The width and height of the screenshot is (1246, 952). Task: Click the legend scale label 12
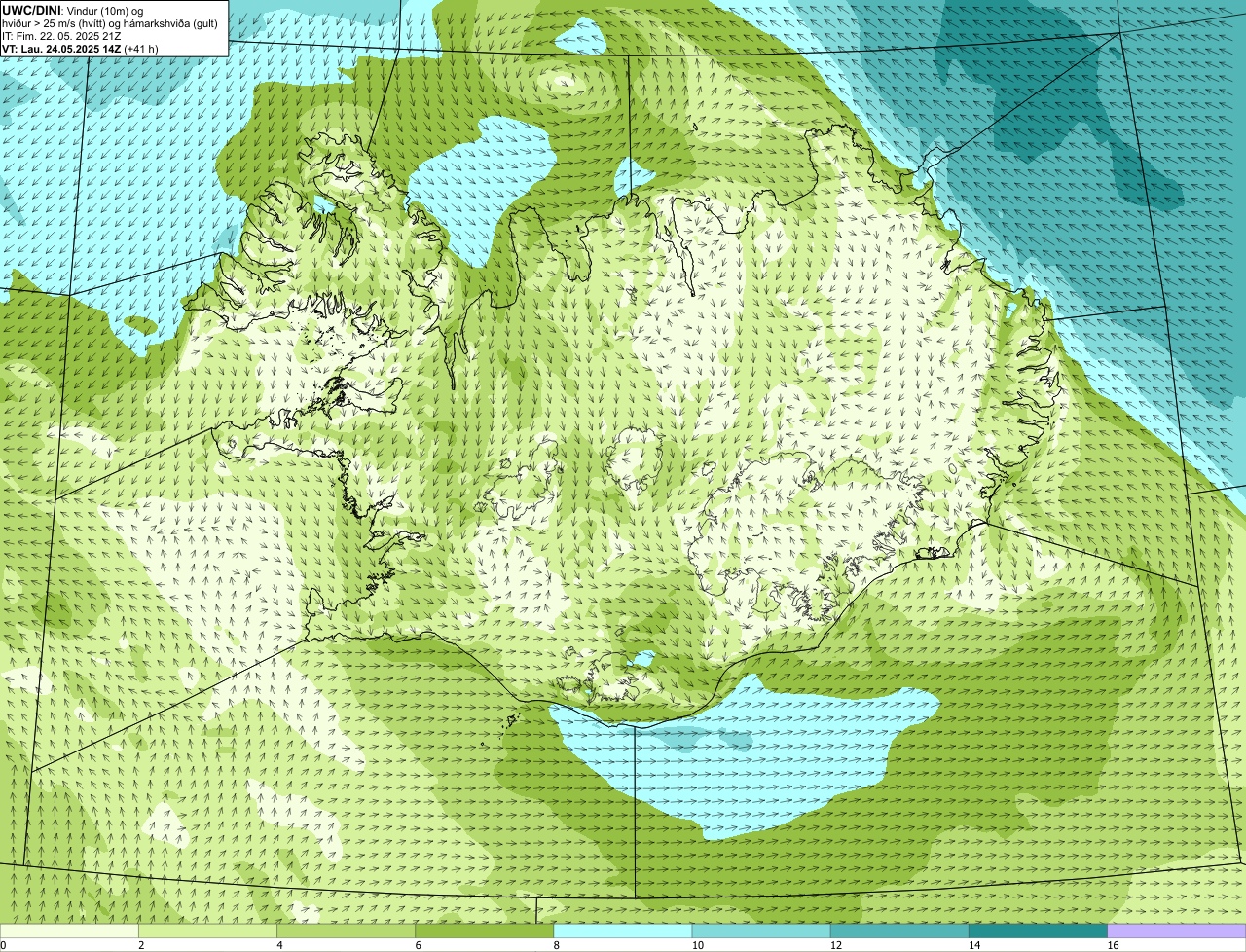(x=836, y=945)
